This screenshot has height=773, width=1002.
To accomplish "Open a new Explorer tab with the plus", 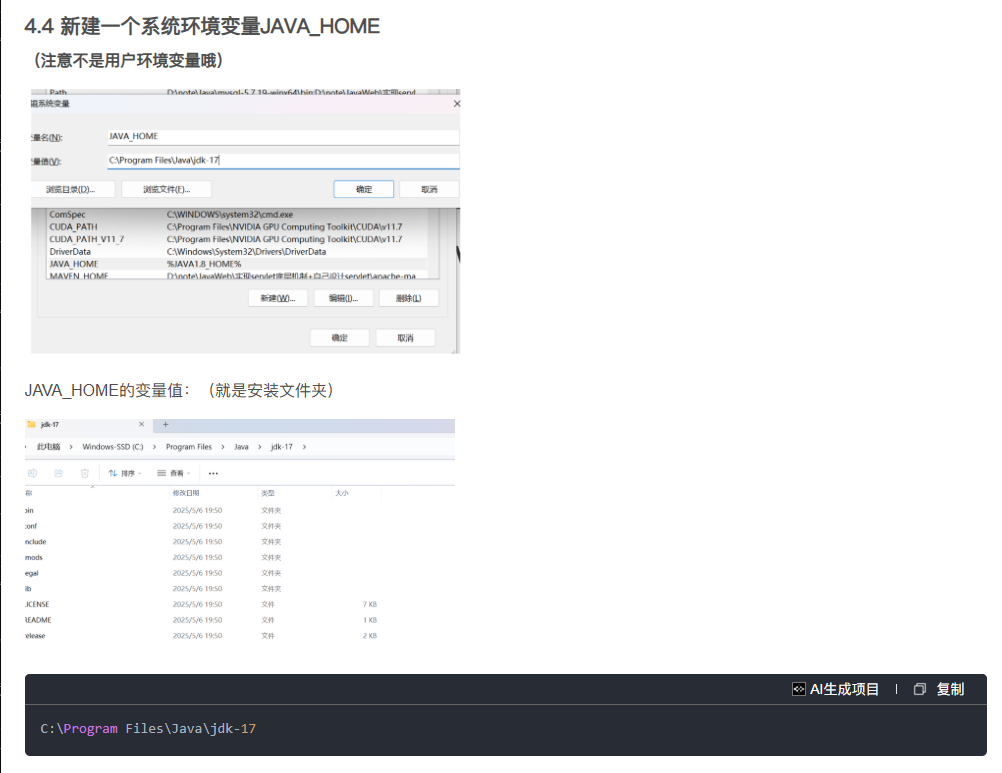I will click(165, 424).
